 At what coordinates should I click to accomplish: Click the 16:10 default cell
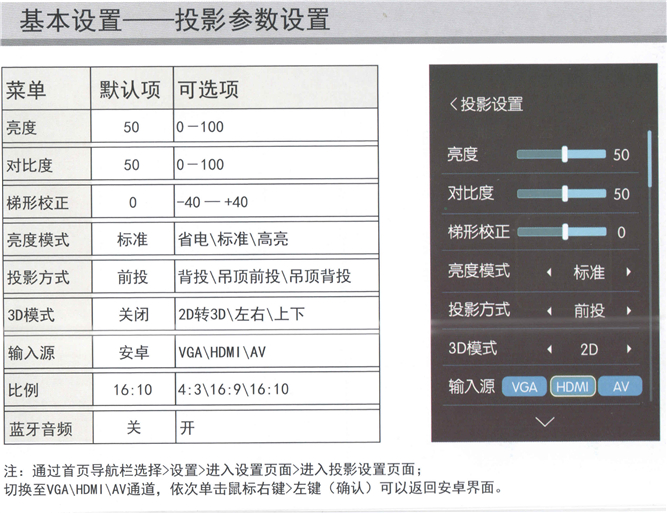coord(134,389)
